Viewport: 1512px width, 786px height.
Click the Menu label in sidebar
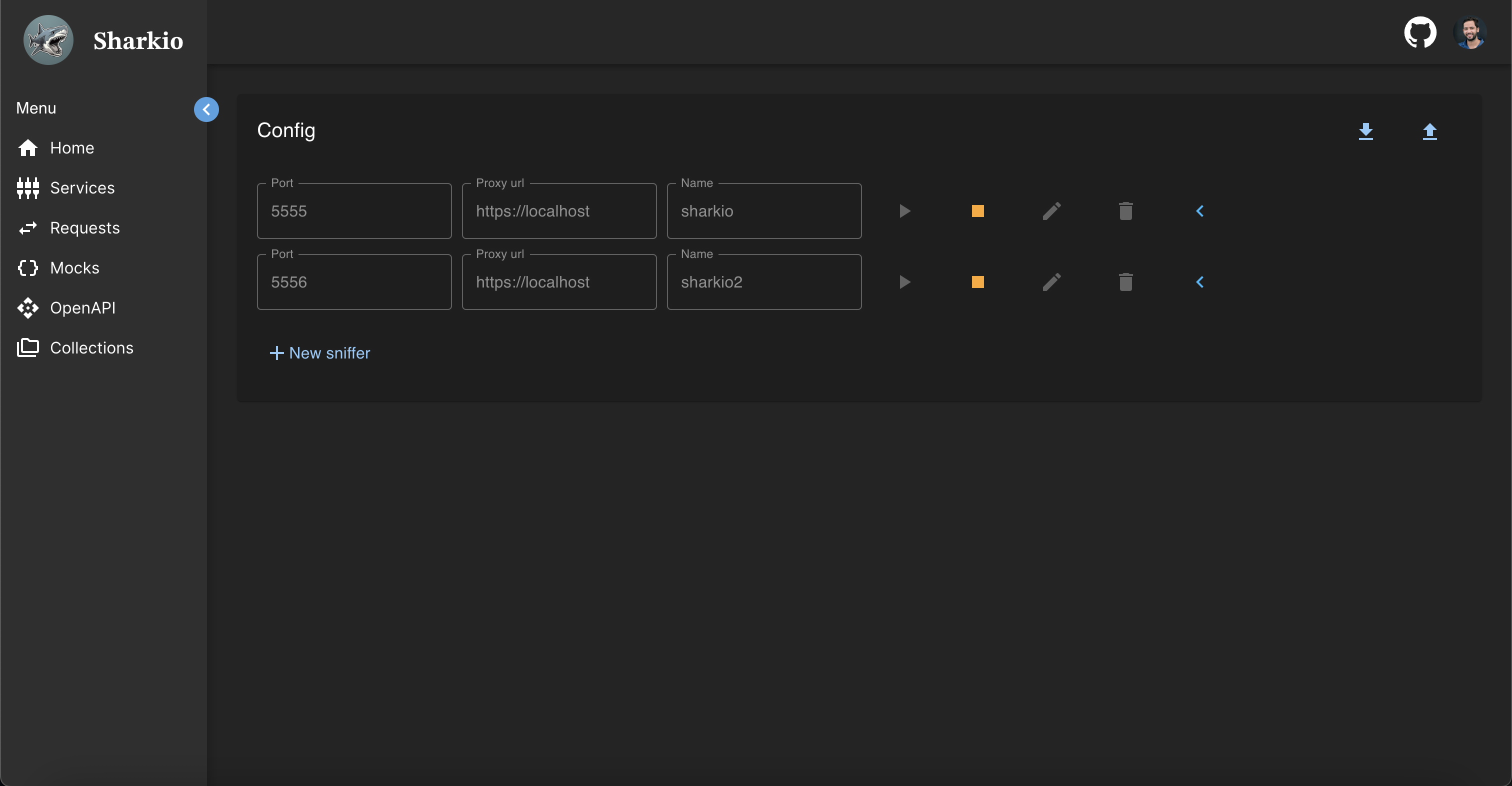(x=36, y=108)
